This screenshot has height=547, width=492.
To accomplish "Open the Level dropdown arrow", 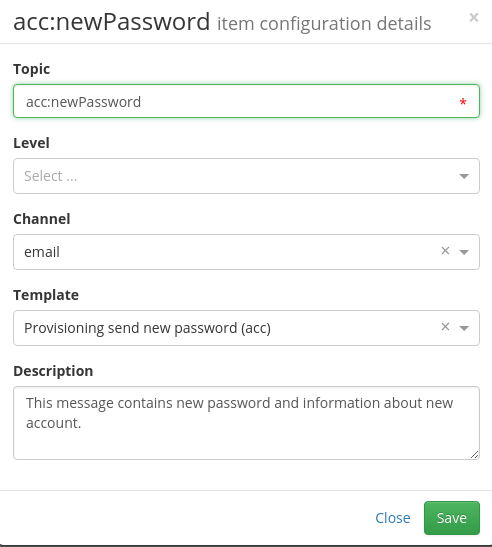I will tap(464, 177).
